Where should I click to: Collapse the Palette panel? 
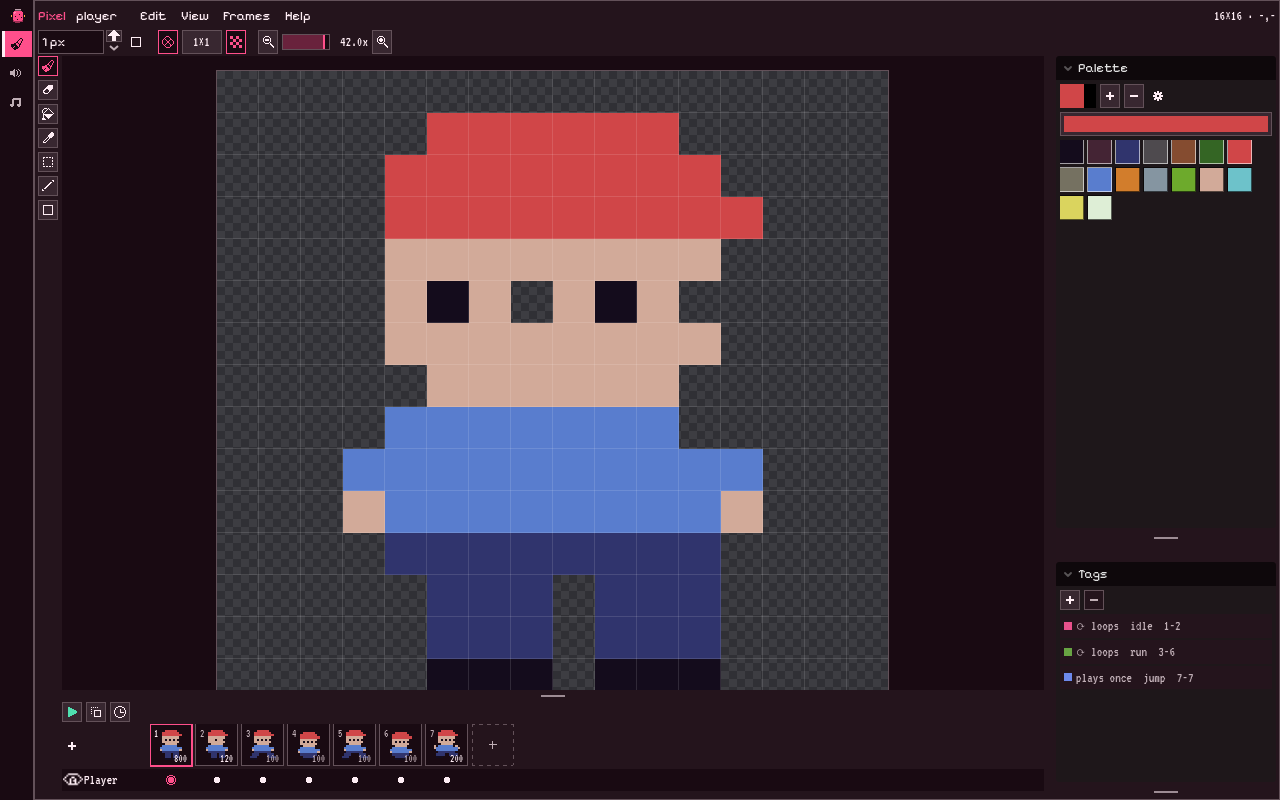(1069, 68)
